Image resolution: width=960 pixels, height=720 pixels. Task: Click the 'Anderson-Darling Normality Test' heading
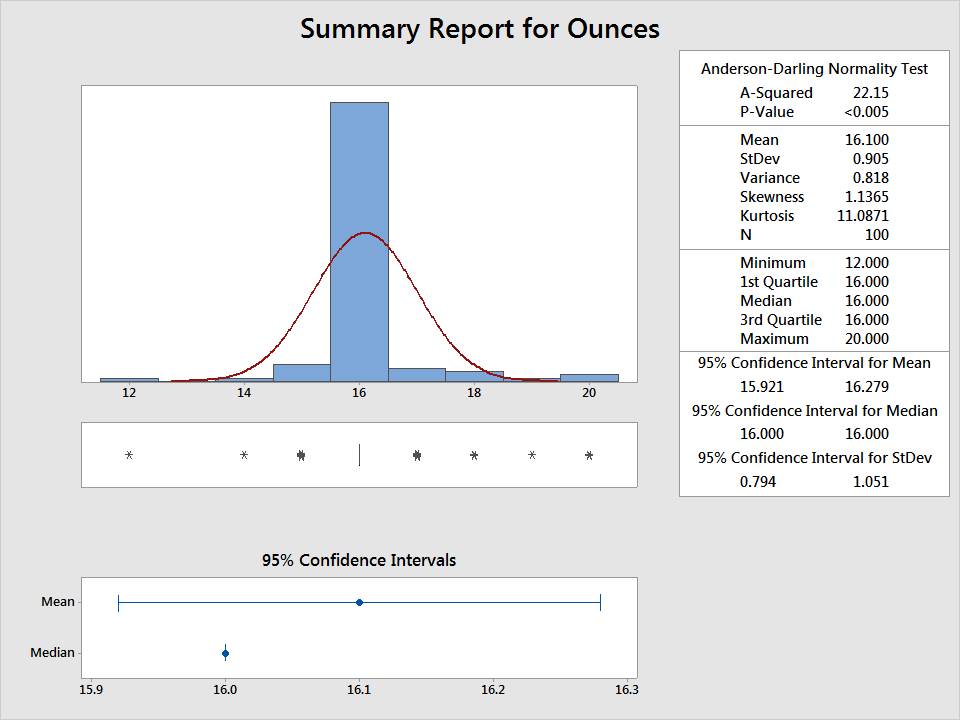[814, 69]
